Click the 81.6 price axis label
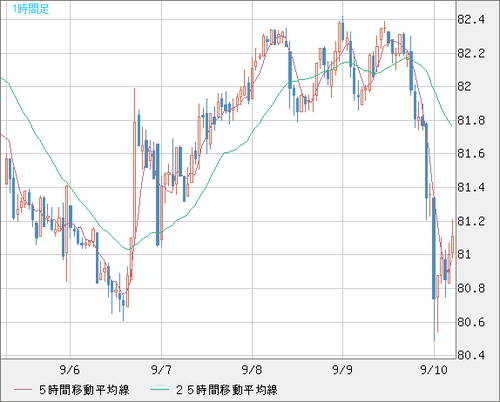The height and width of the screenshot is (402, 500). click(471, 154)
